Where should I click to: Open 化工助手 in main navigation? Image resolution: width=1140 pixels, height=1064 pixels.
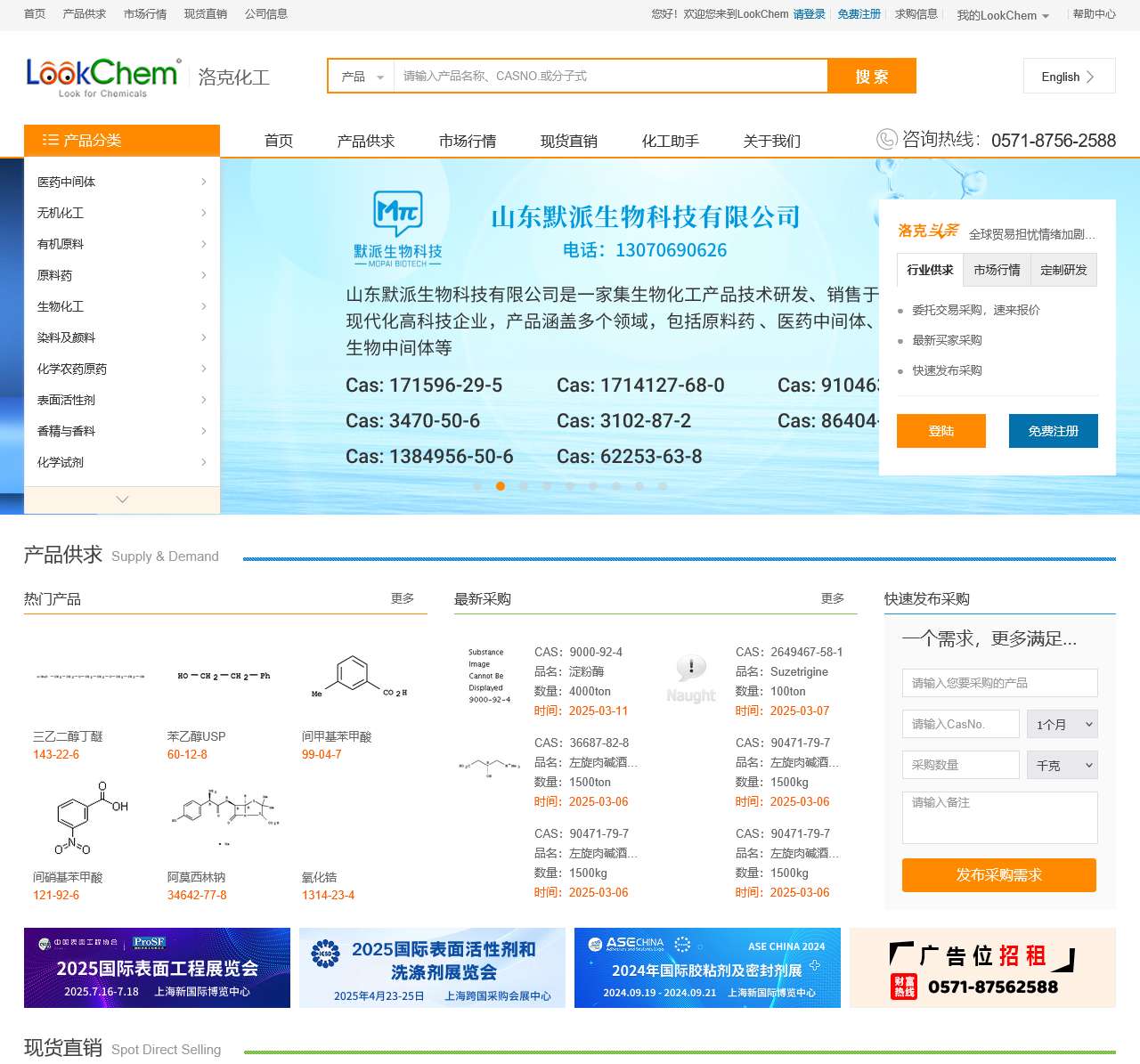click(671, 141)
